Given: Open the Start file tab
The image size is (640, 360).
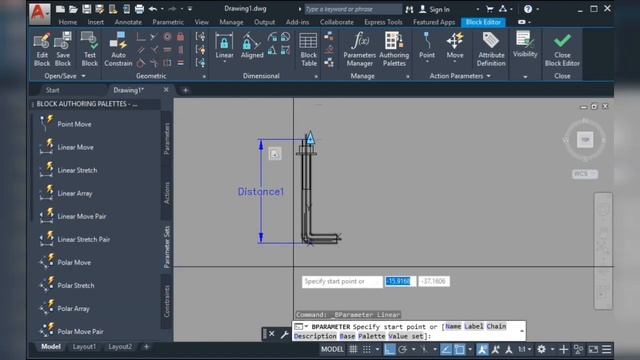Looking at the screenshot, I should [x=52, y=90].
